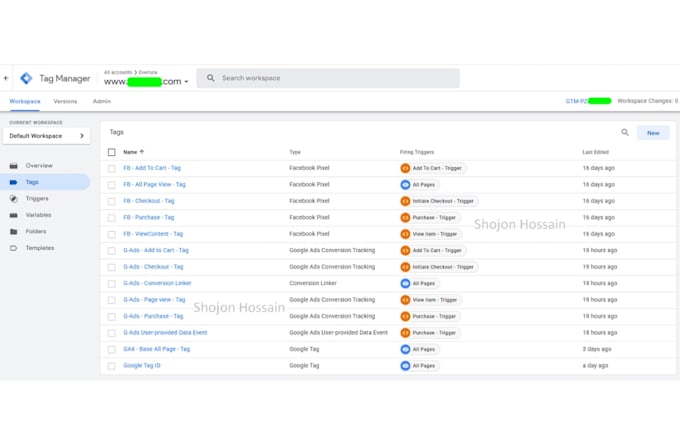Screen dimensions: 680x445
Task: Click the Overview sidebar icon
Action: (x=14, y=166)
